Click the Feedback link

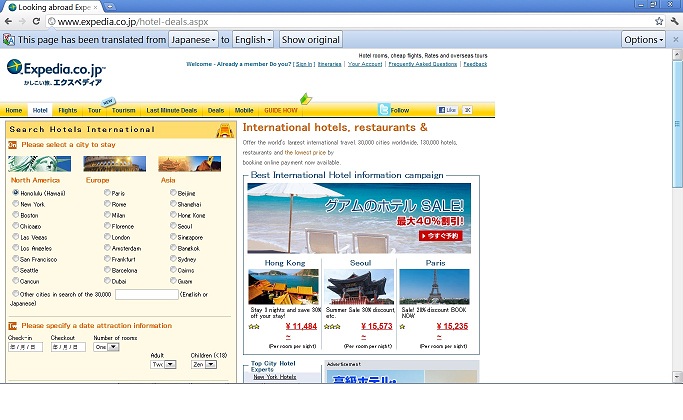coord(475,64)
